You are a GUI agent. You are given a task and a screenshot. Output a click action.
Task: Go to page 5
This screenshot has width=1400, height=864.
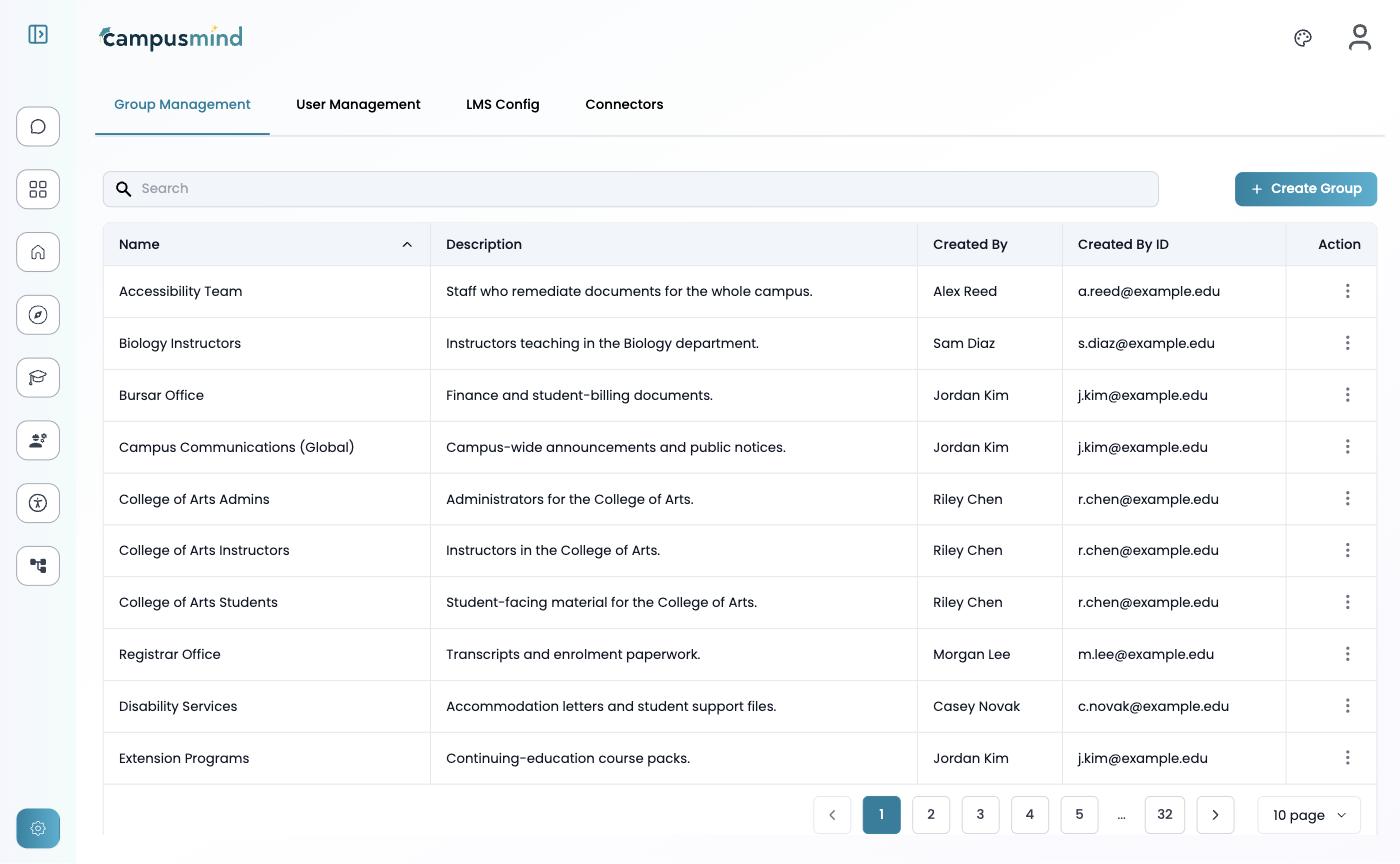coord(1079,815)
